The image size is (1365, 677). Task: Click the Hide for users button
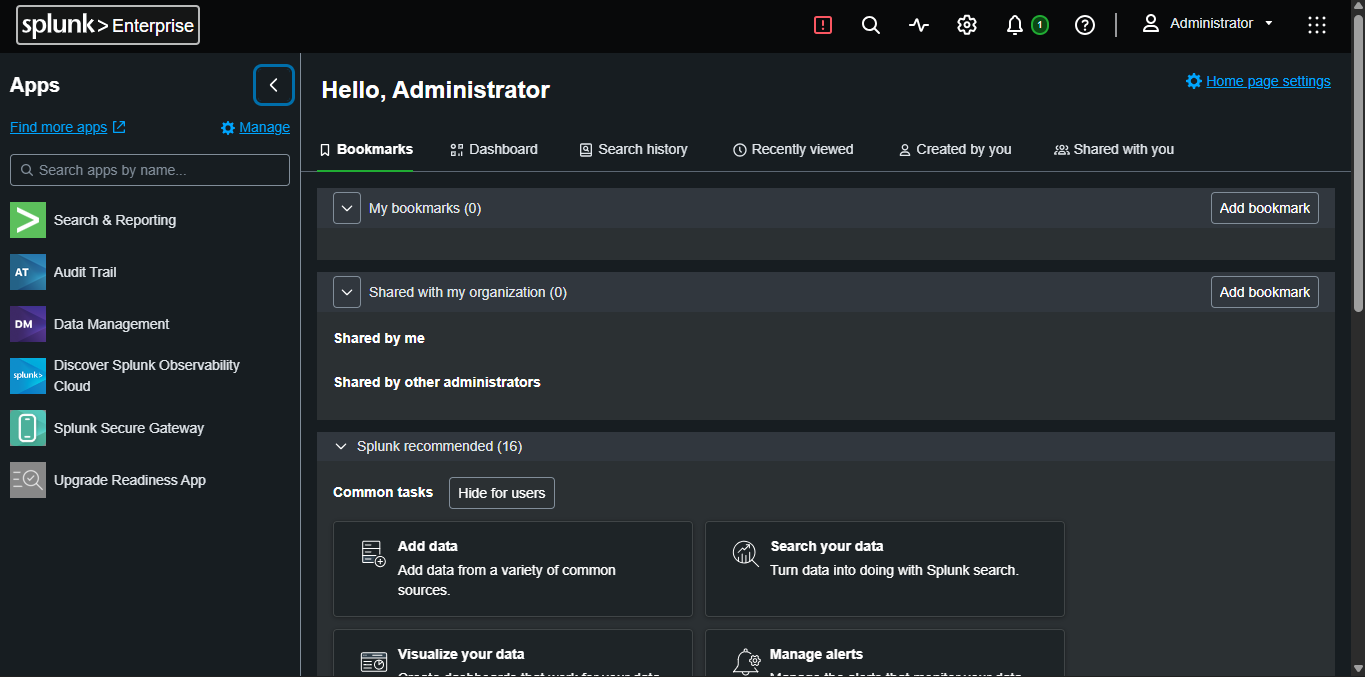point(501,493)
